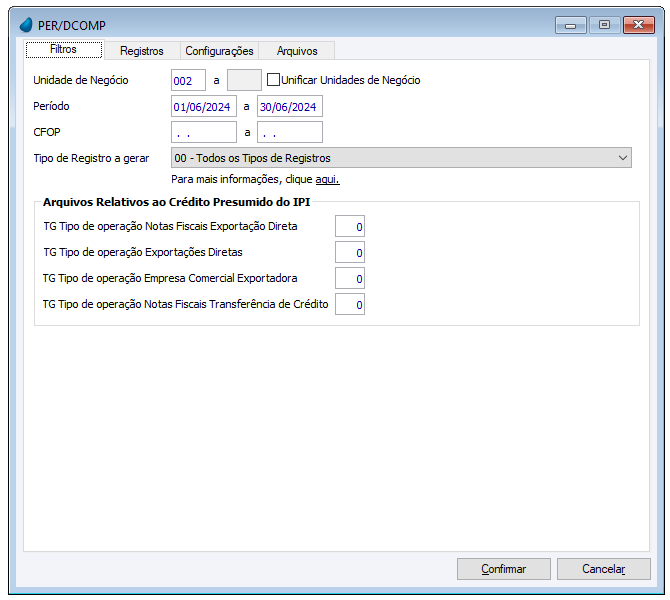Select the Período end date 30/06/2024
Screen dimensions: 670x600
(x=290, y=106)
